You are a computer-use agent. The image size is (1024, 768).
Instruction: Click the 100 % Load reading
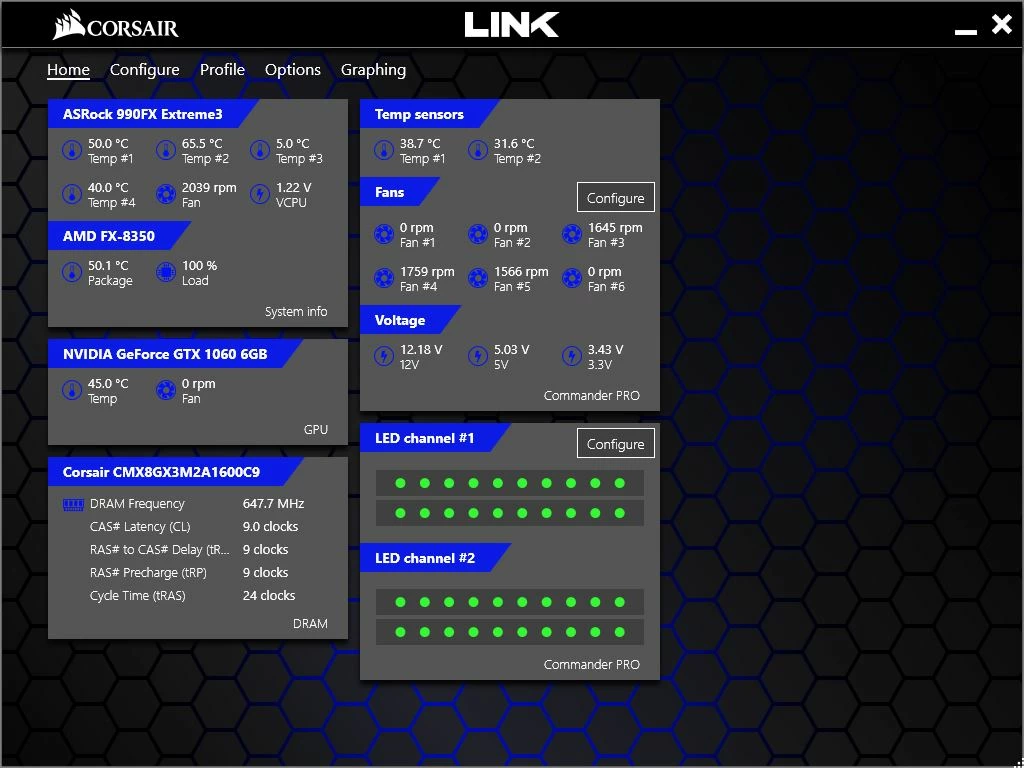tap(200, 266)
